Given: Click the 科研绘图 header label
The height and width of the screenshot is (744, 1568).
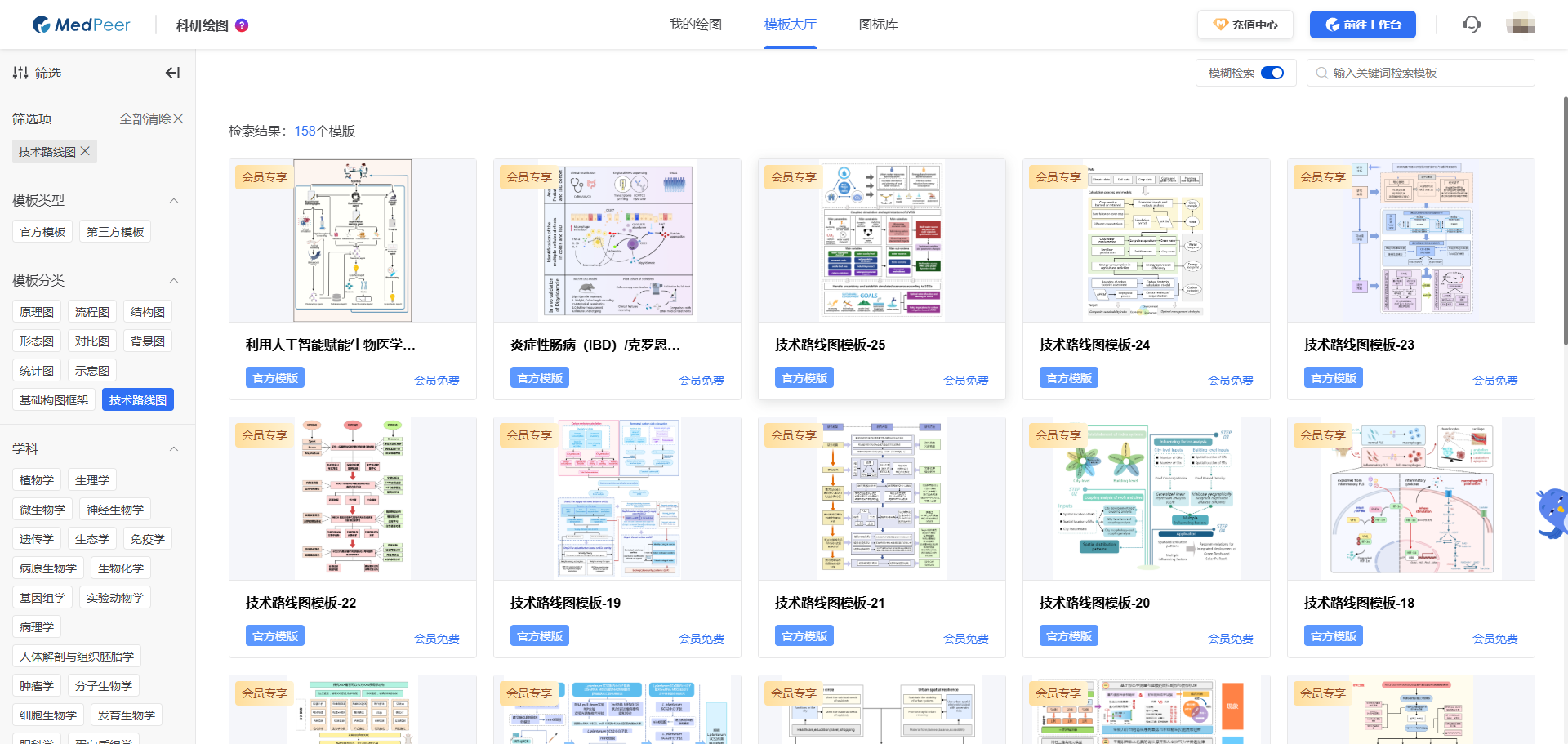Looking at the screenshot, I should tap(203, 25).
